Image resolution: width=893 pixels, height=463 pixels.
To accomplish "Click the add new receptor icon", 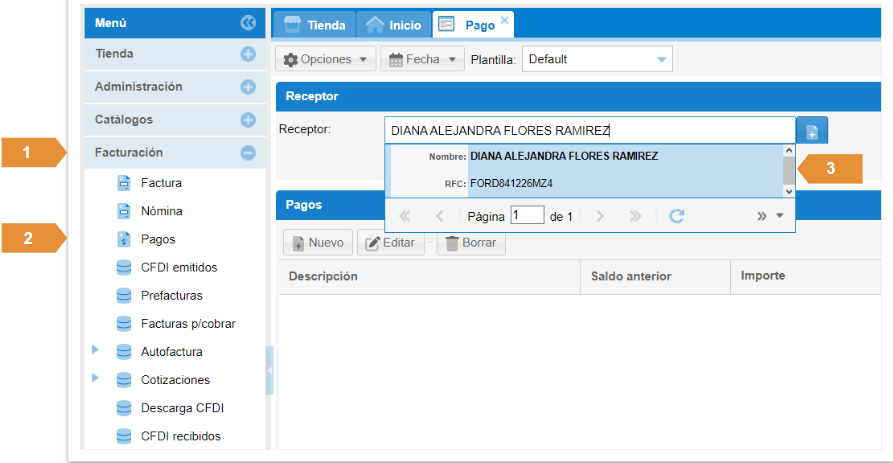I will tap(812, 131).
